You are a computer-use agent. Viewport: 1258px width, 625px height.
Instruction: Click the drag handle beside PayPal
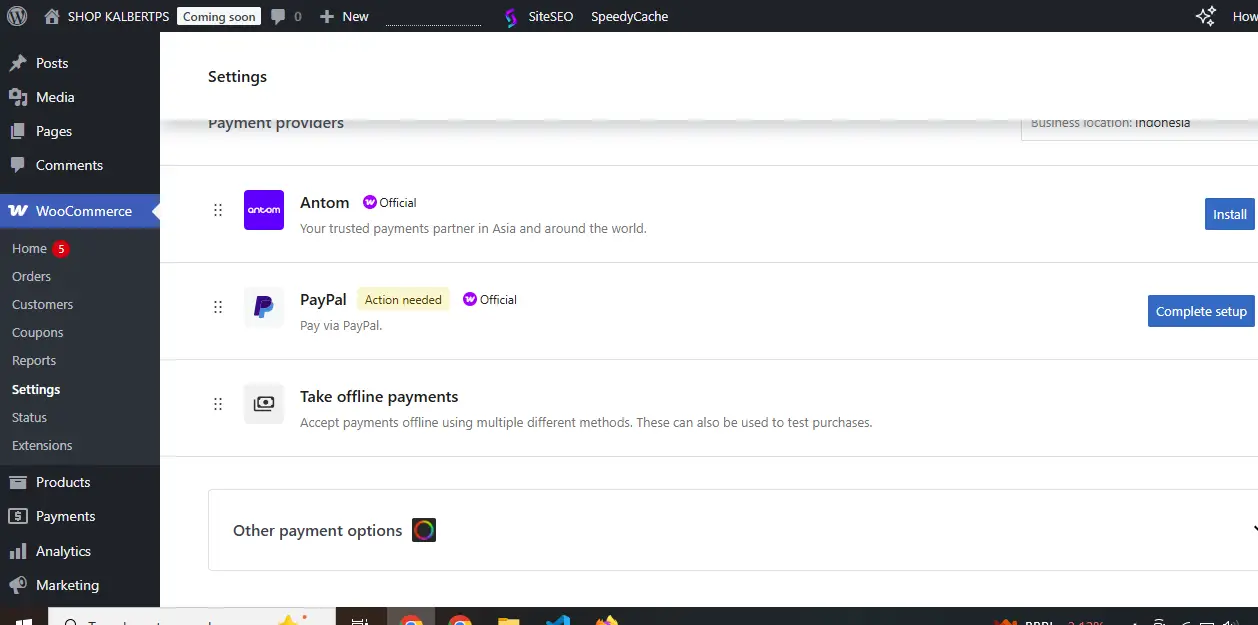coord(218,307)
